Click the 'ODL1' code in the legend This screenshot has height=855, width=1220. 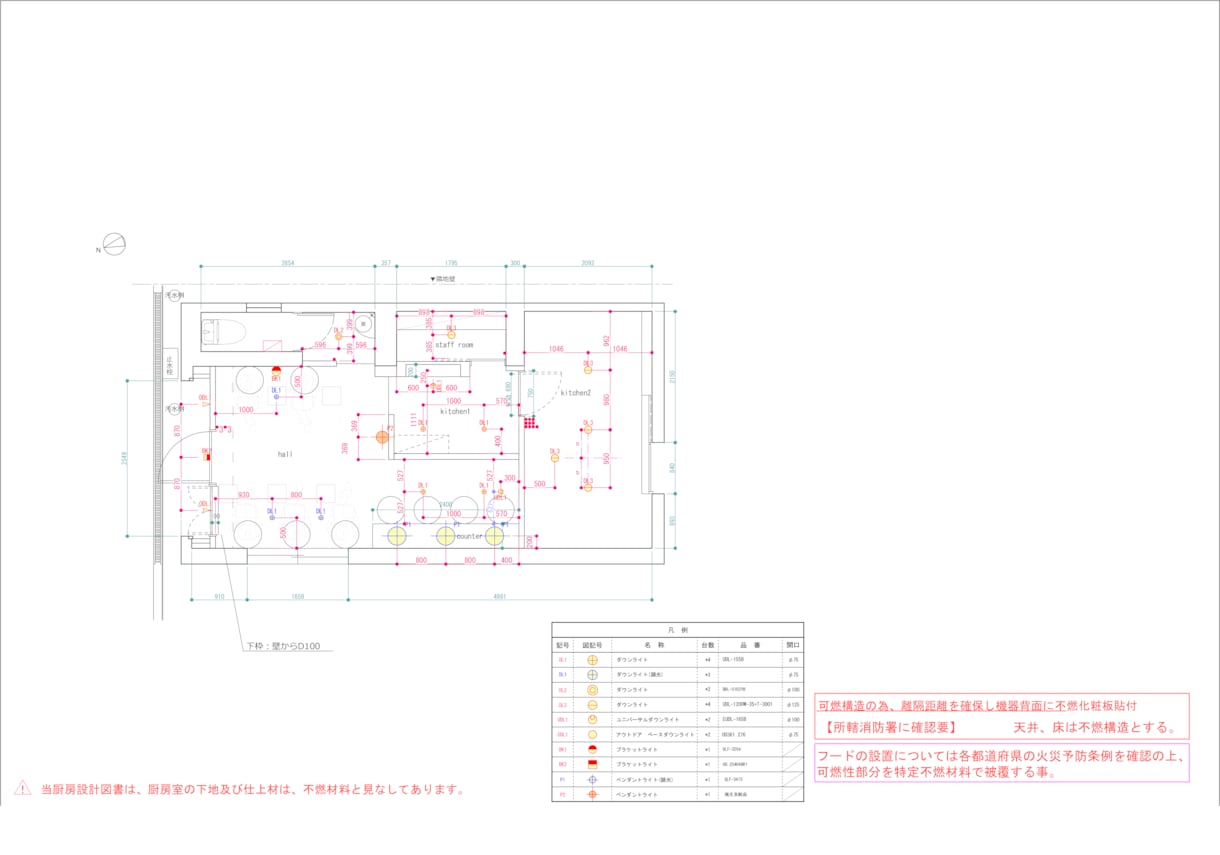pos(563,735)
